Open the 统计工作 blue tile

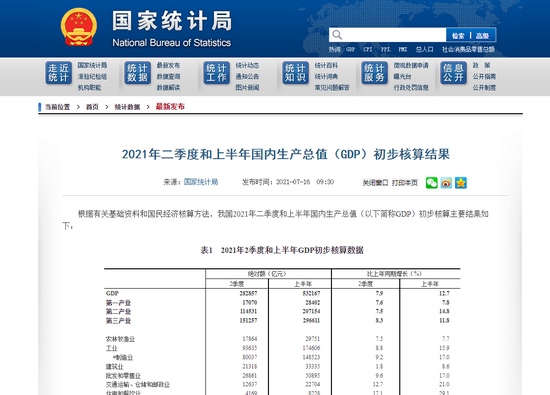click(x=216, y=73)
